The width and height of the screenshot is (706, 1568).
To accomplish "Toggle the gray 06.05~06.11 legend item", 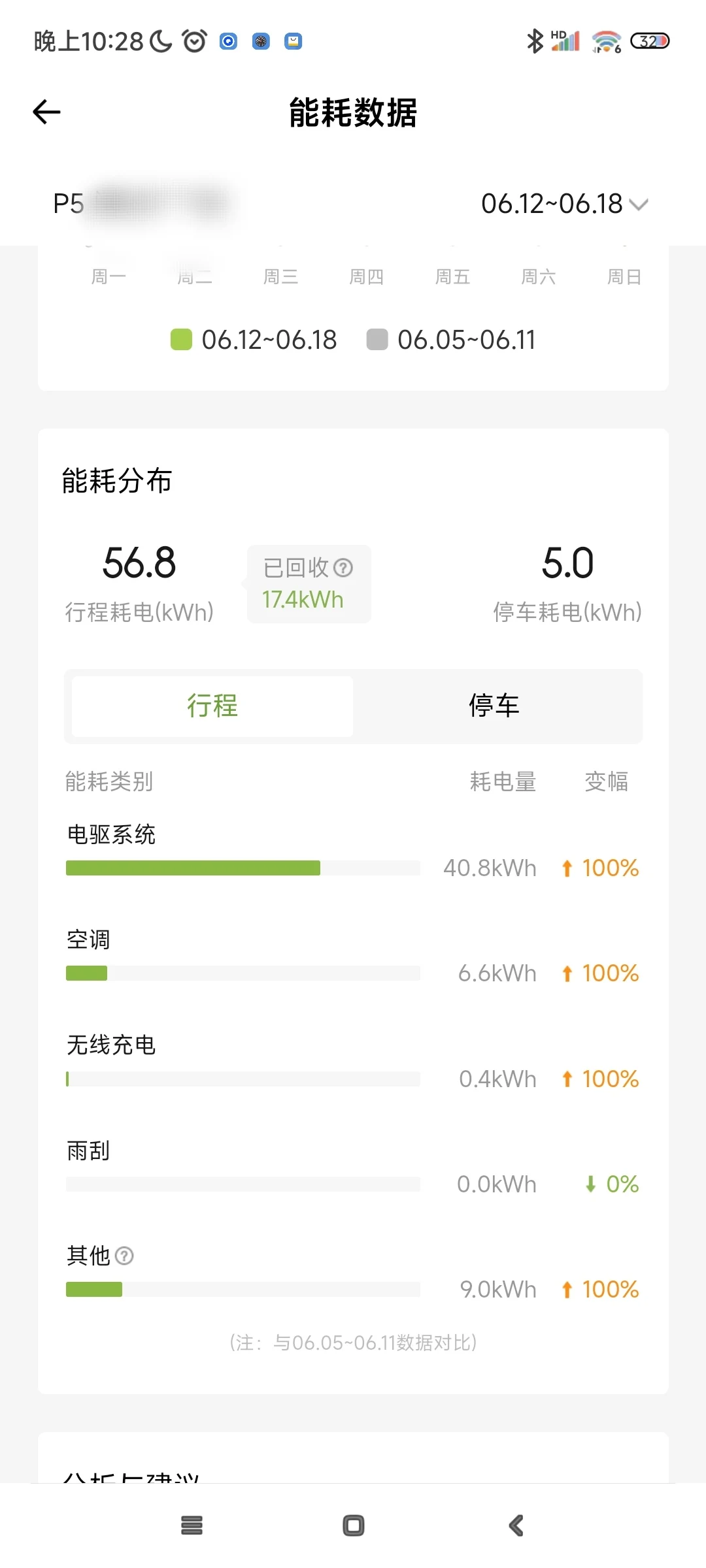I will pyautogui.click(x=452, y=340).
